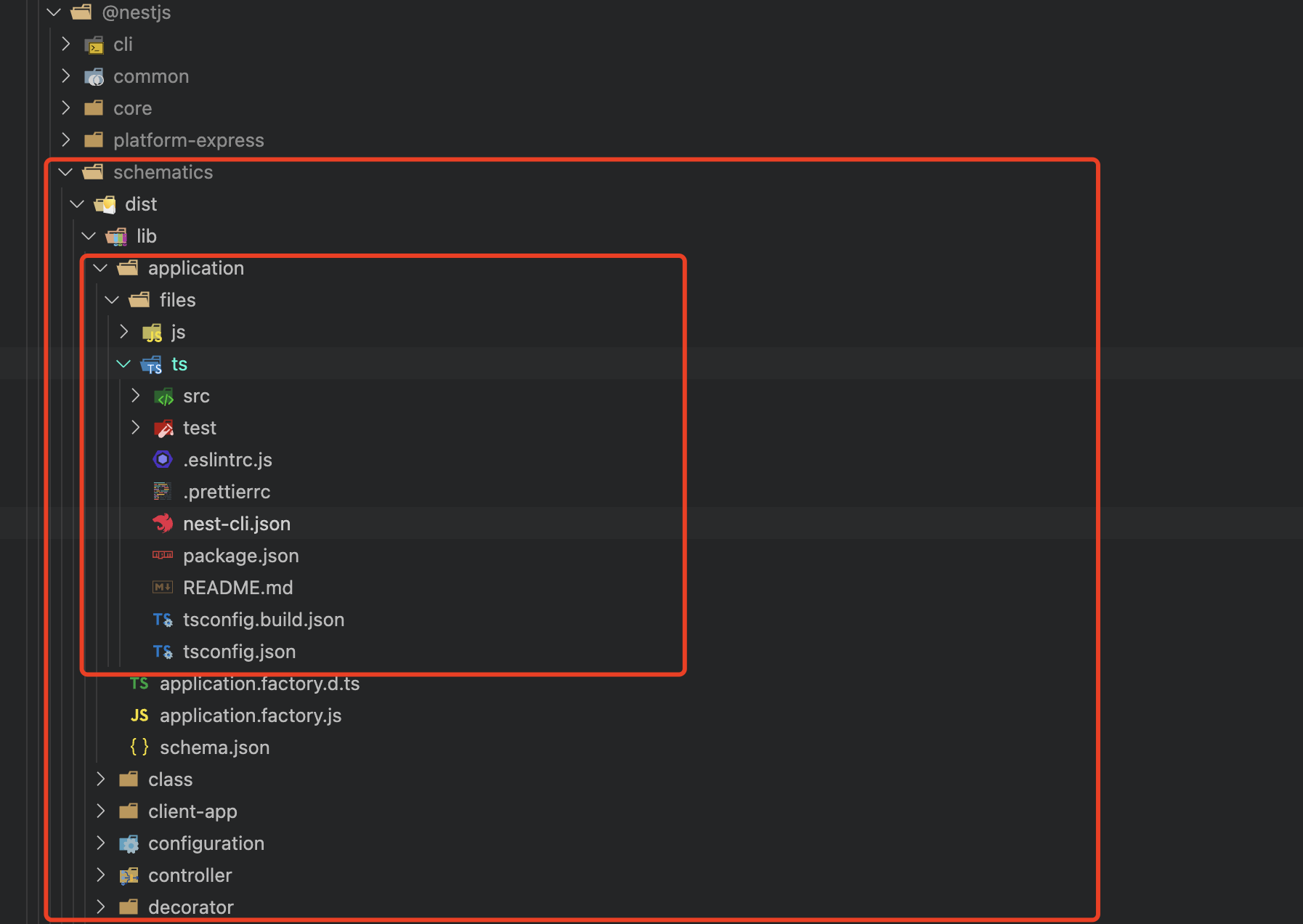1303x924 pixels.
Task: Expand the core folder chevron
Action: pos(66,108)
